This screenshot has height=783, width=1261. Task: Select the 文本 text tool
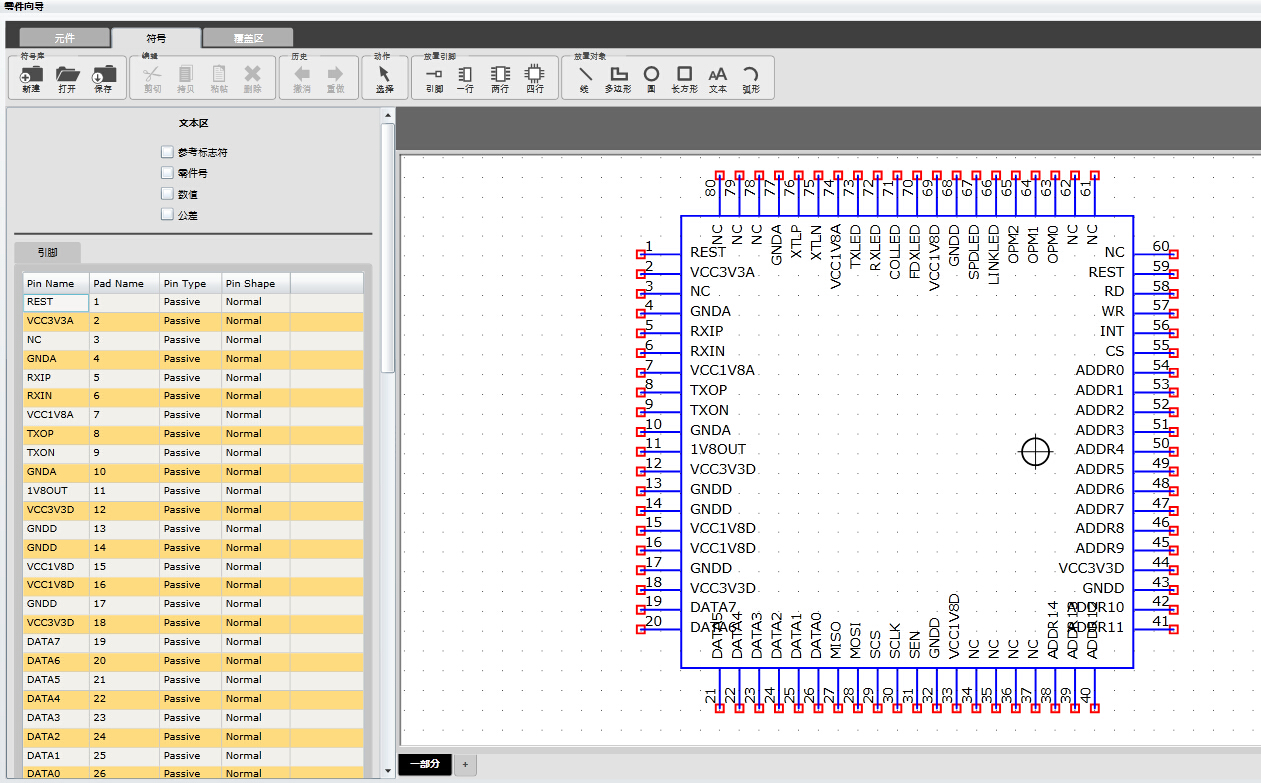(x=718, y=79)
